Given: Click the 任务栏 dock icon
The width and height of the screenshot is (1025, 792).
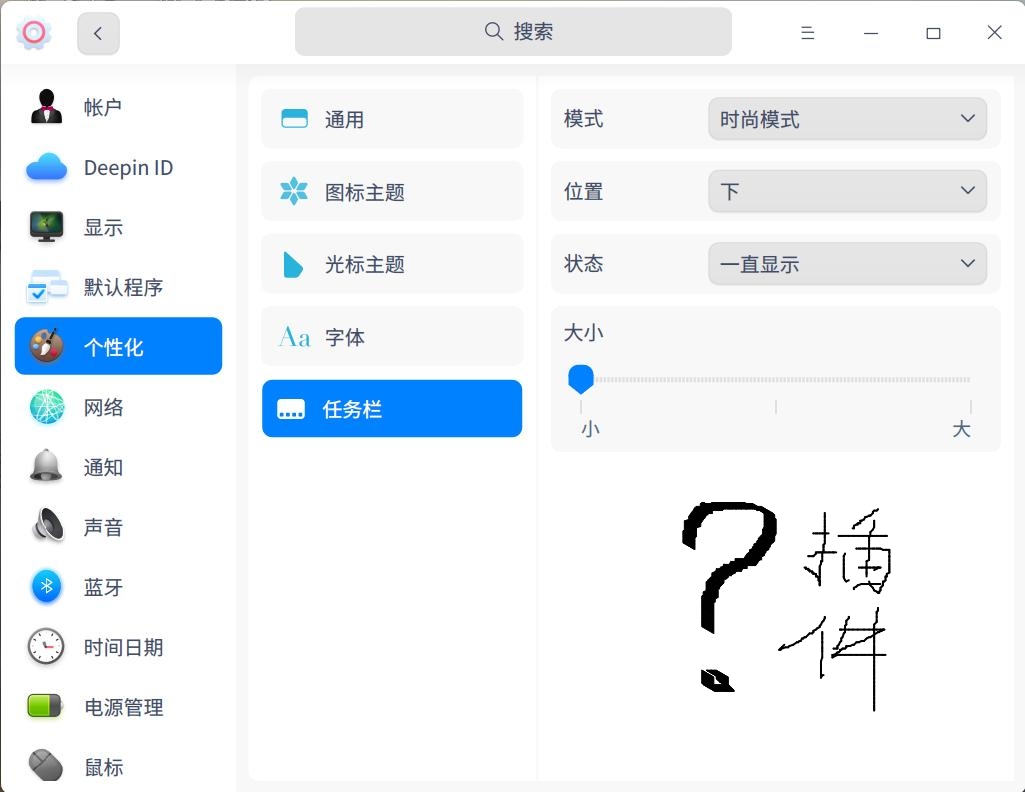Looking at the screenshot, I should coord(291,409).
